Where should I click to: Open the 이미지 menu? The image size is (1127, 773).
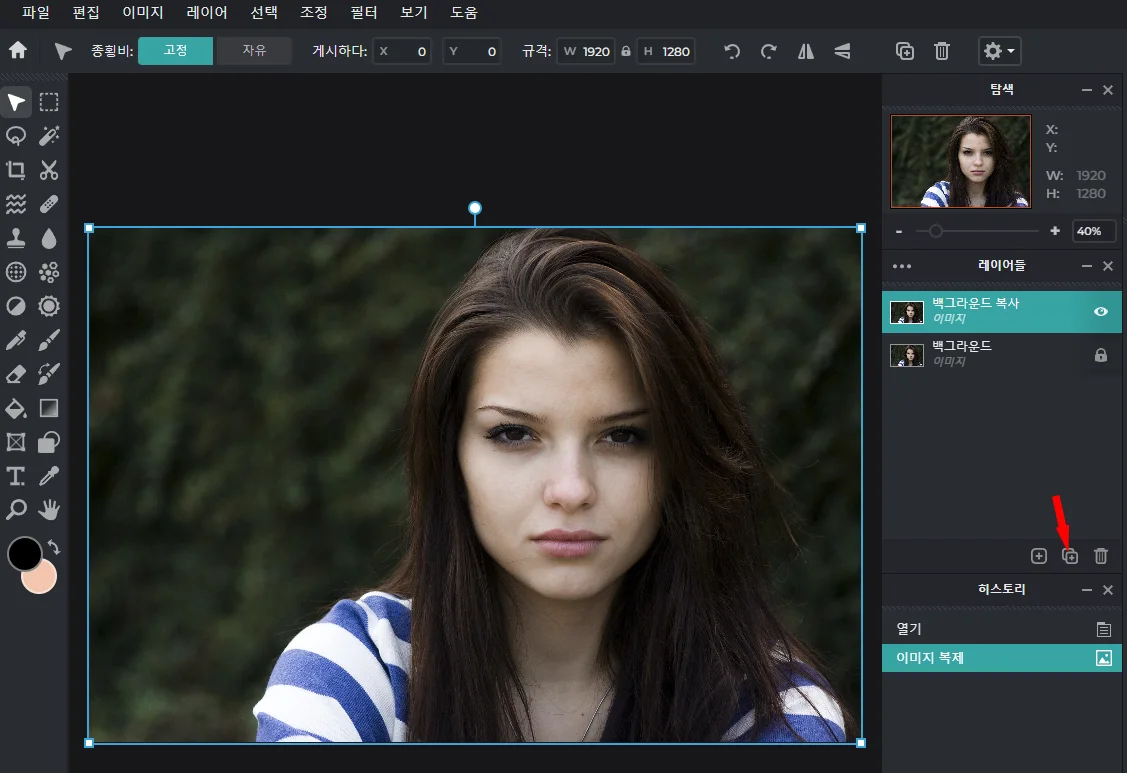(x=143, y=12)
